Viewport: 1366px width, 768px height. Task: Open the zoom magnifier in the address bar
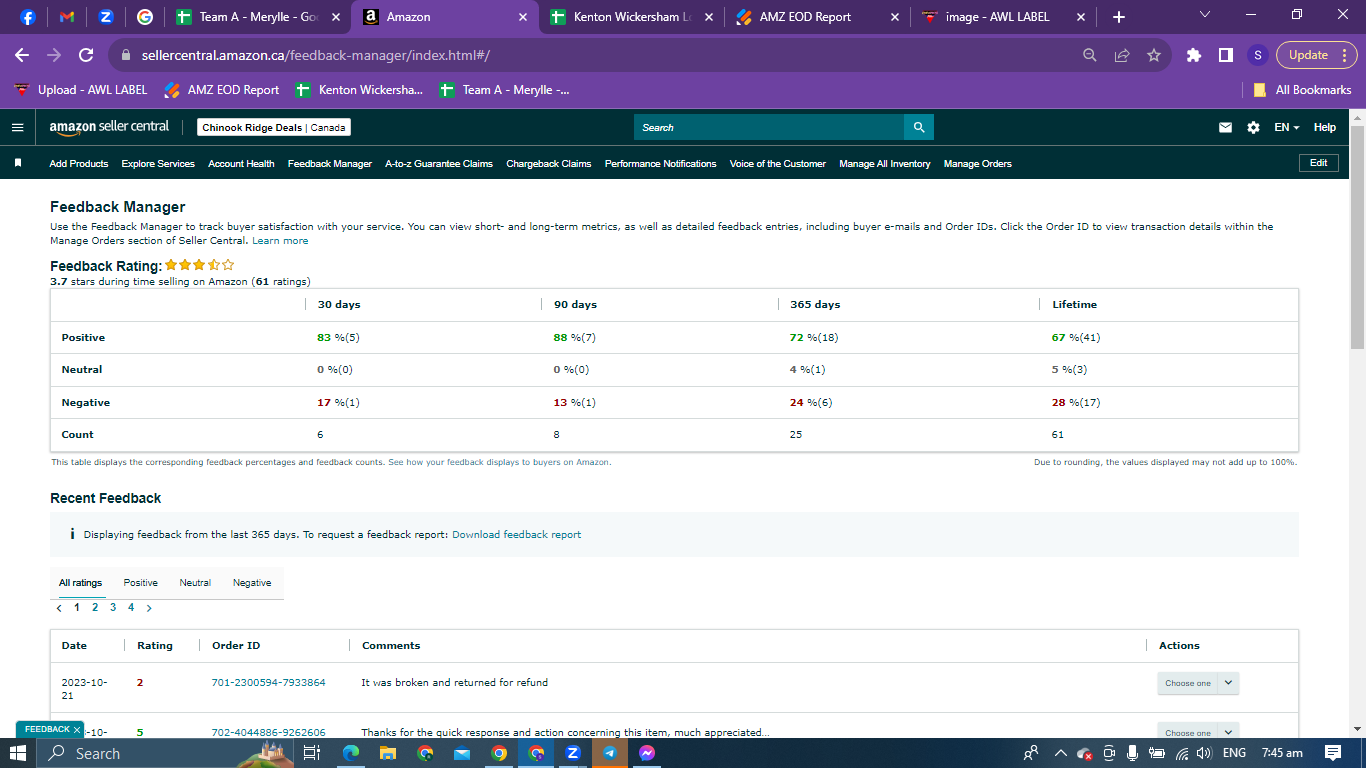(x=1090, y=55)
